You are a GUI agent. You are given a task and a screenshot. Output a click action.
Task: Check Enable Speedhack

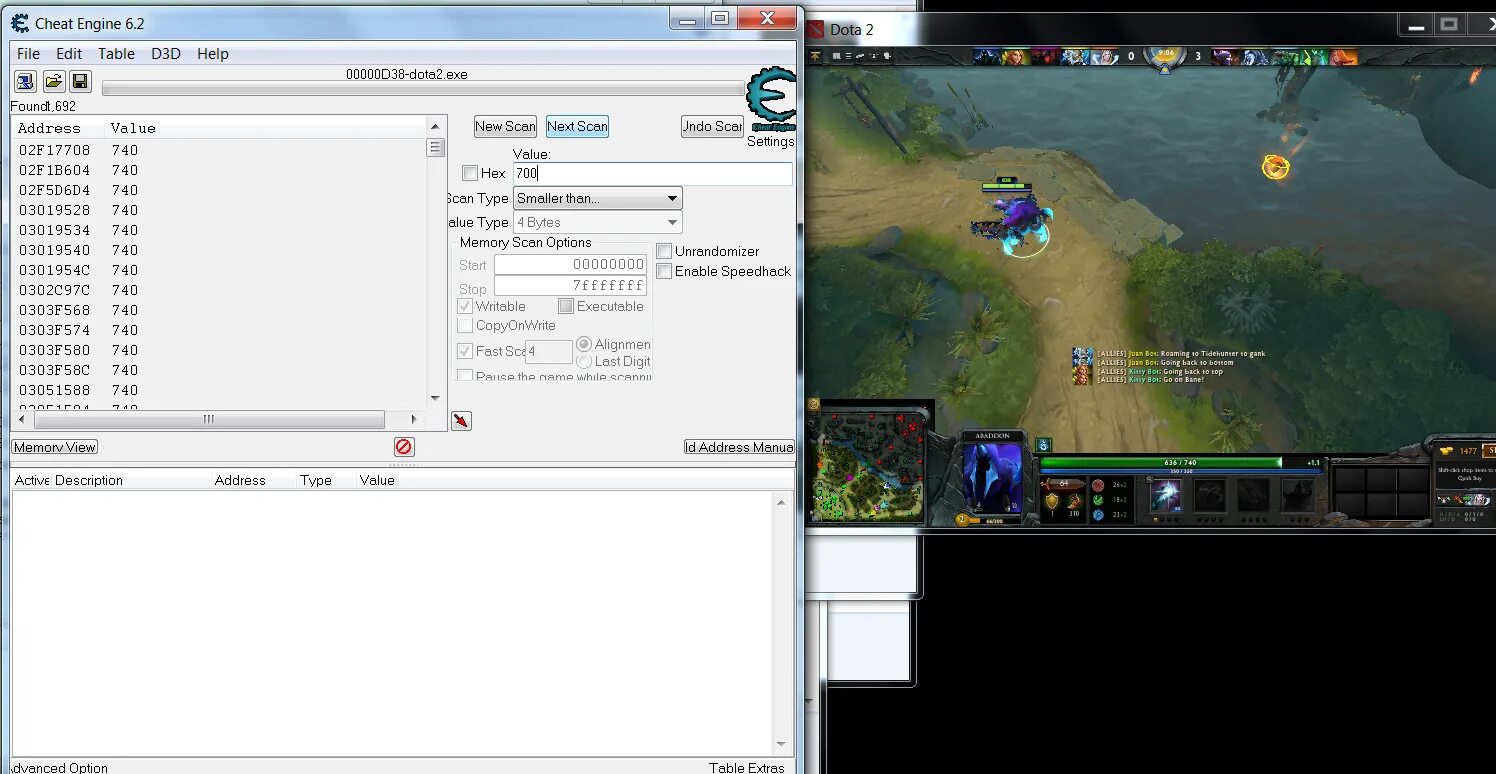664,271
